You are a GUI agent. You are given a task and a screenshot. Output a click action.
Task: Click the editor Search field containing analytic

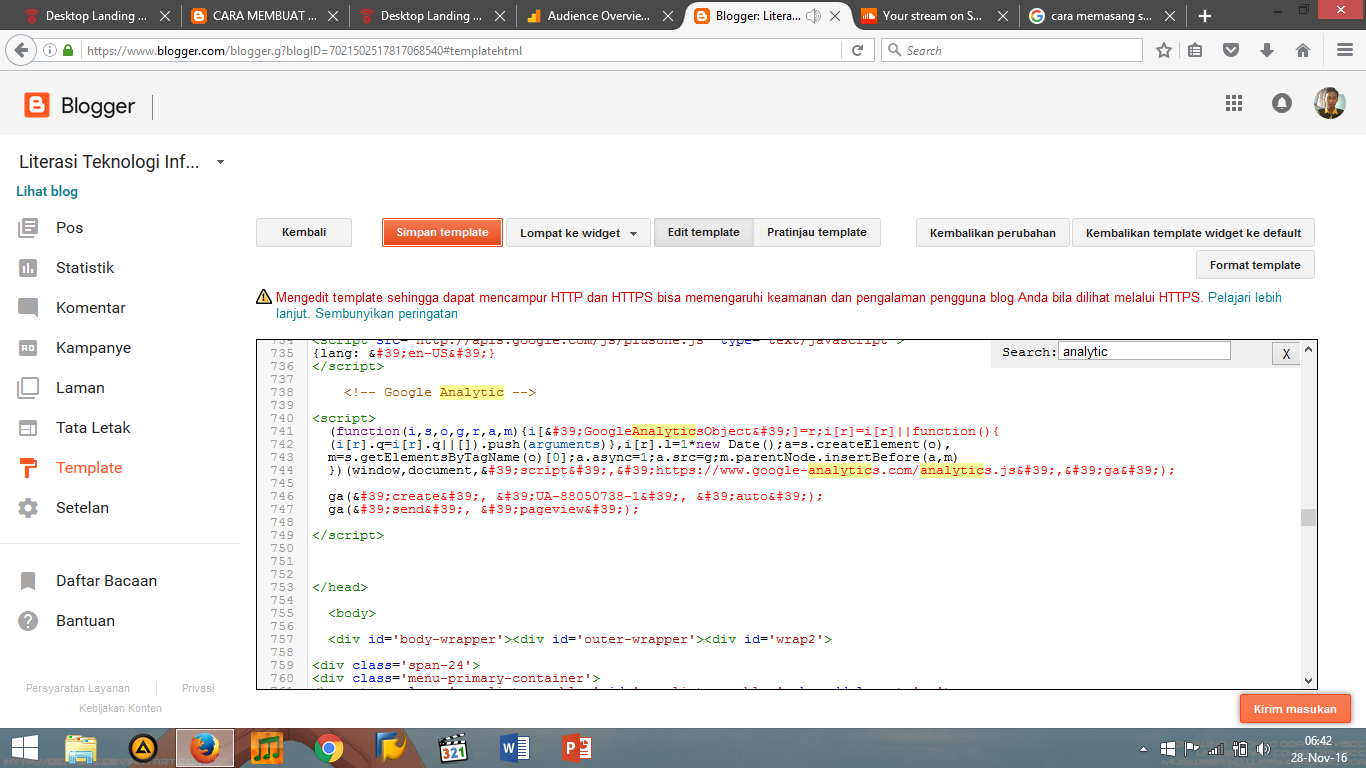pyautogui.click(x=1144, y=351)
